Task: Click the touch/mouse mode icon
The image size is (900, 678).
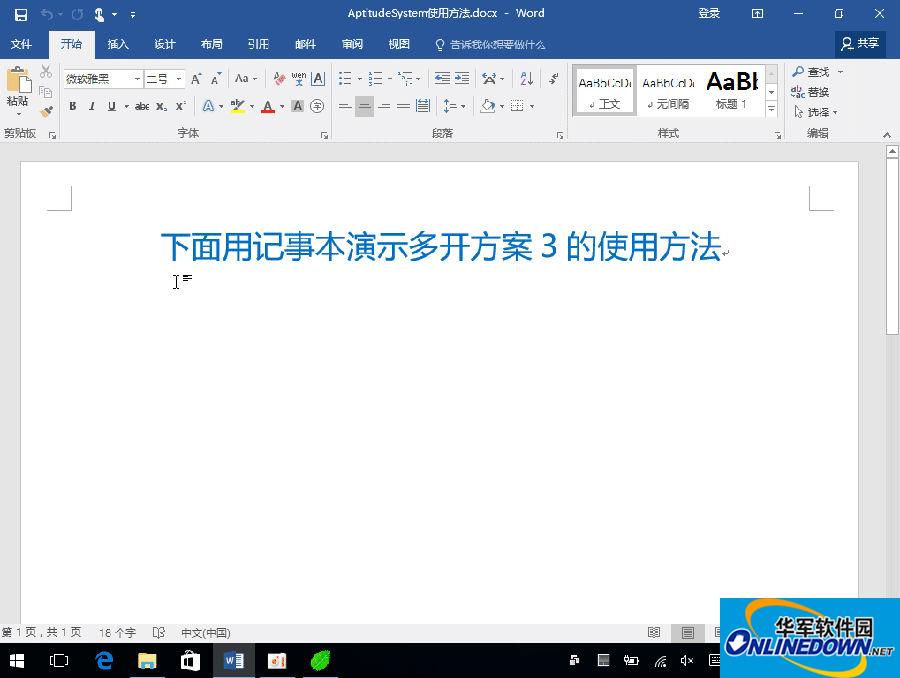Action: (x=99, y=14)
